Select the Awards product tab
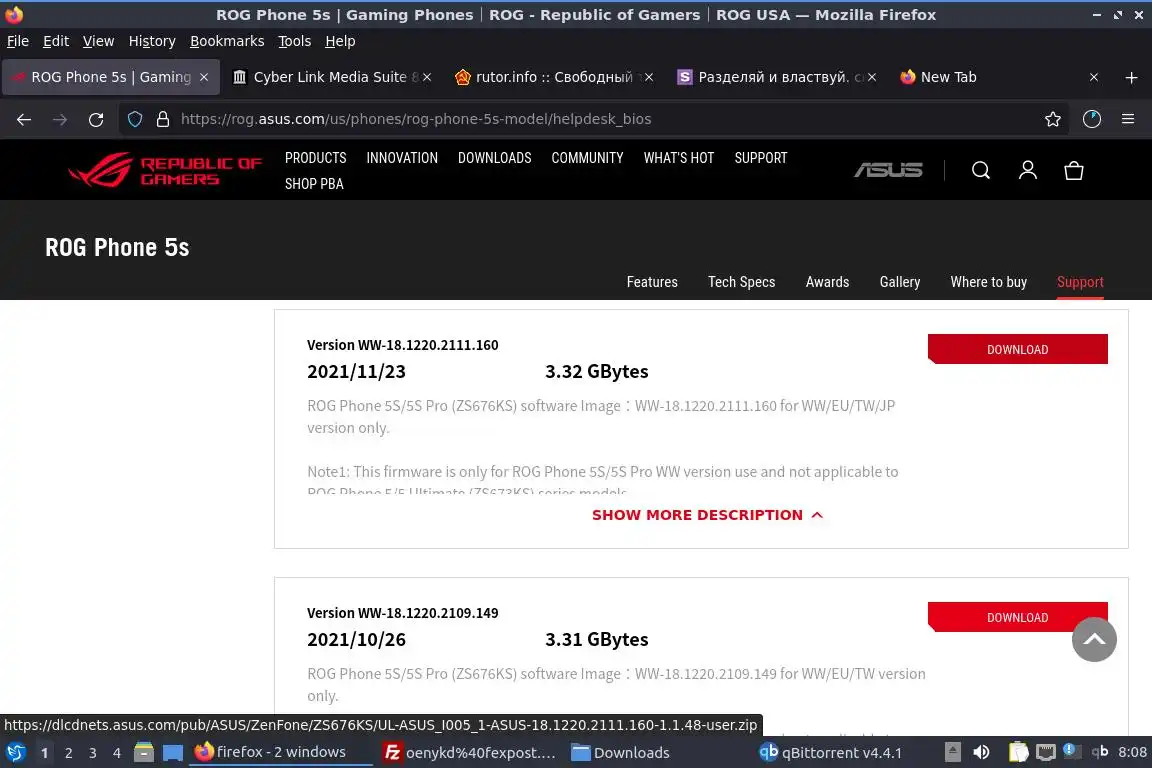The width and height of the screenshot is (1152, 768). pyautogui.click(x=827, y=282)
